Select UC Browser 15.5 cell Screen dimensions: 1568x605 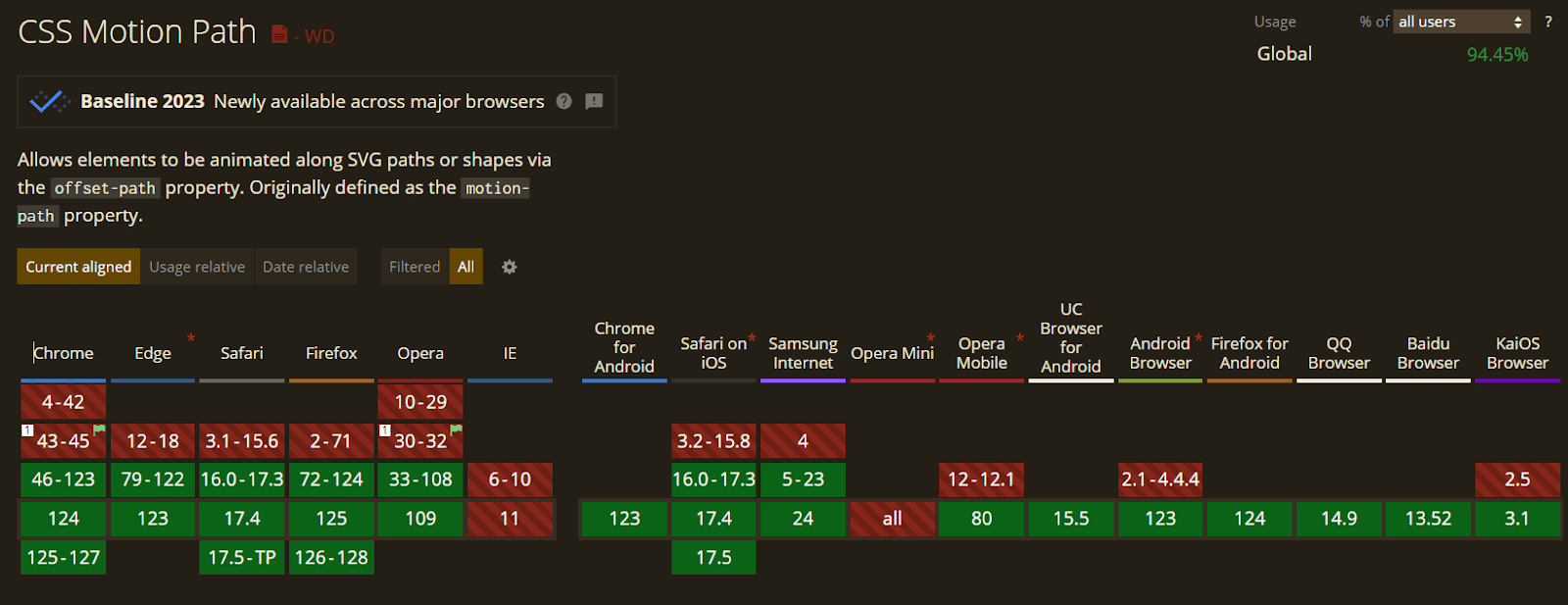1071,519
